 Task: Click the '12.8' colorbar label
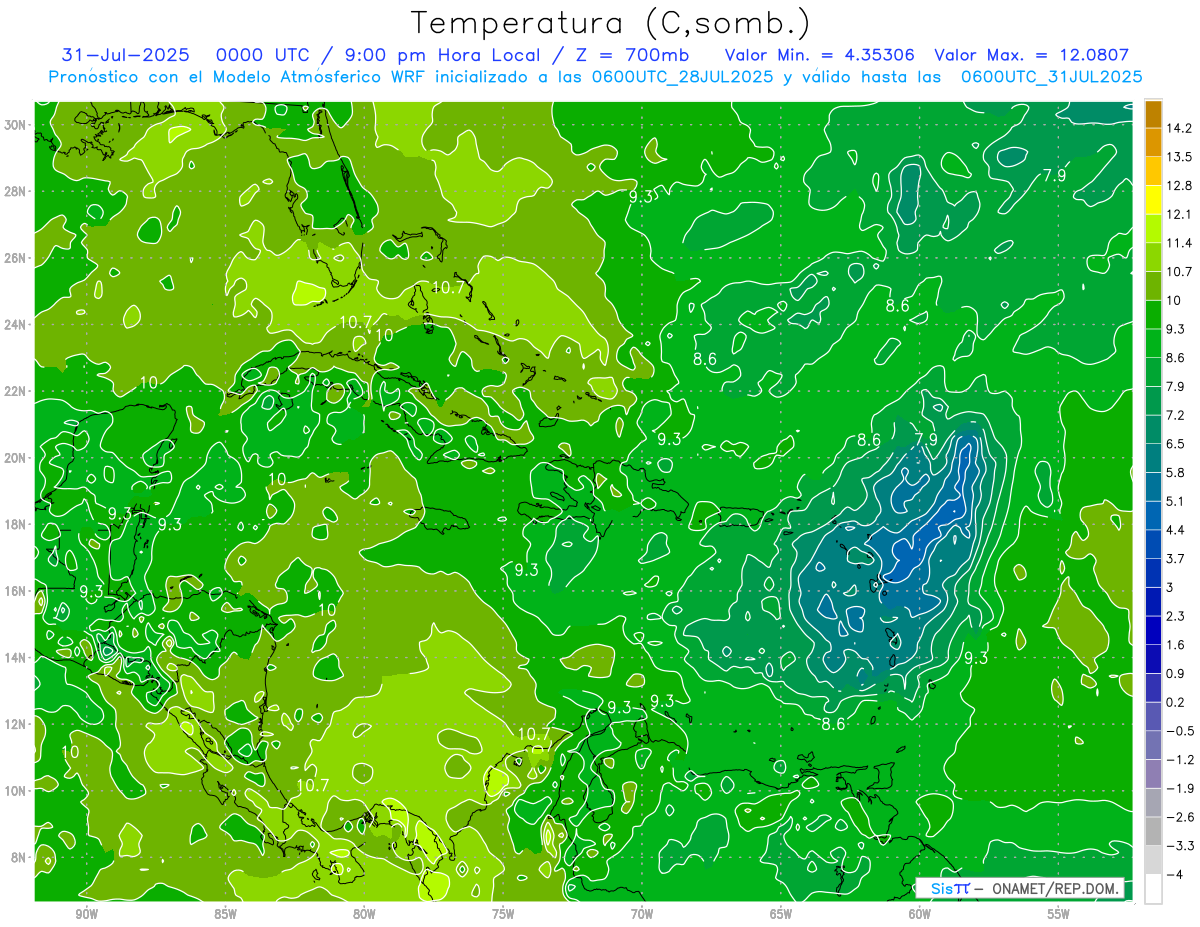click(x=1178, y=186)
